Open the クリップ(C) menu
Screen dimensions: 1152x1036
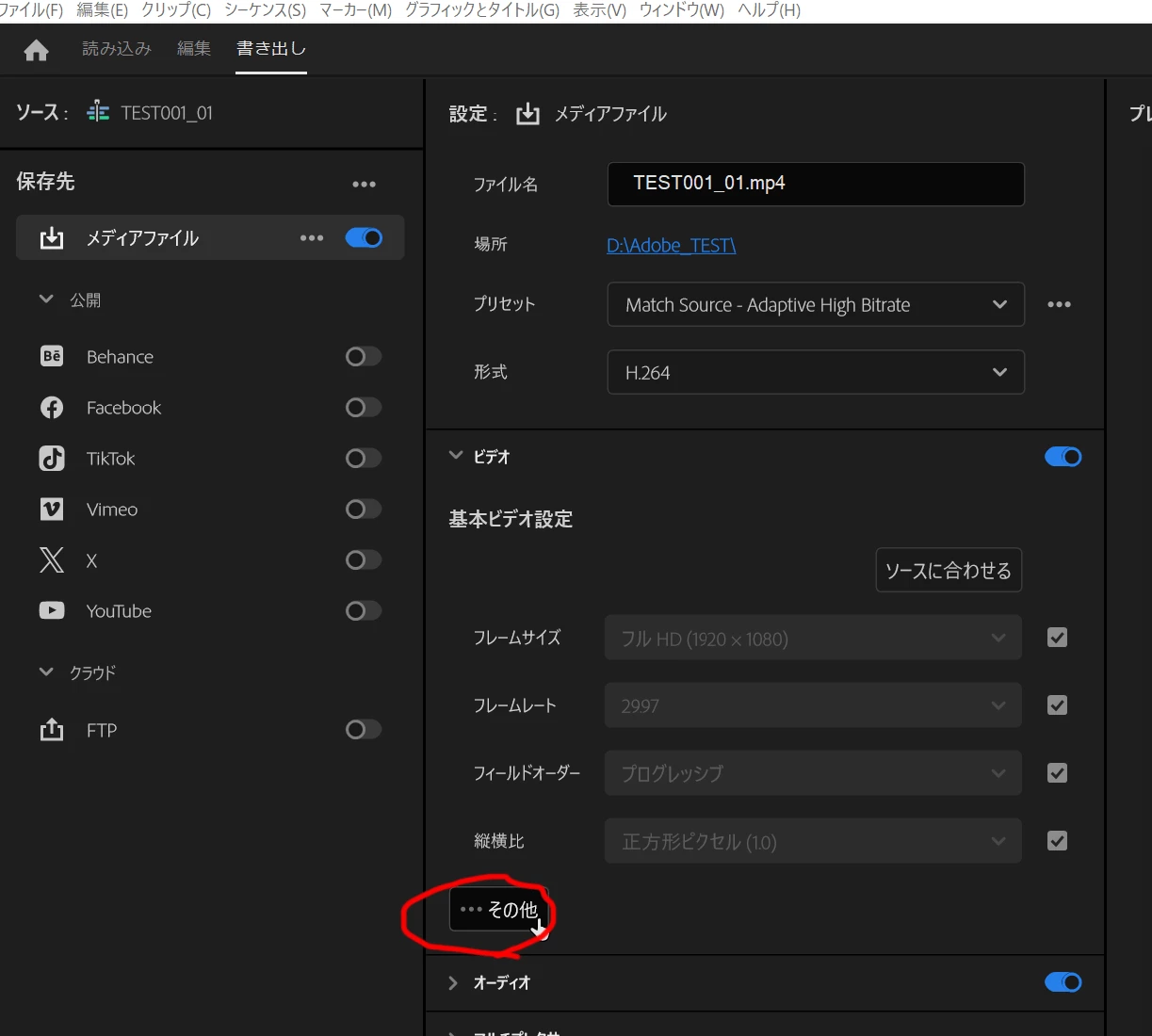(176, 10)
